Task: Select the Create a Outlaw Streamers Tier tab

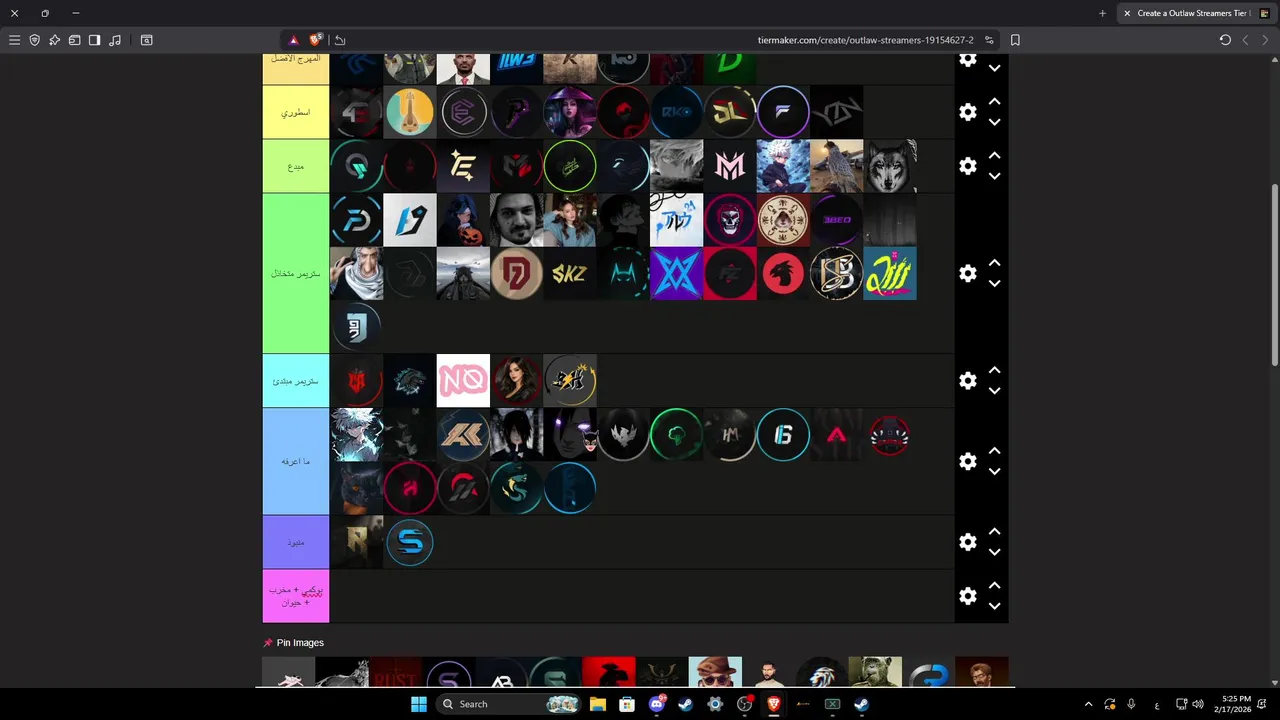Action: click(x=1195, y=13)
